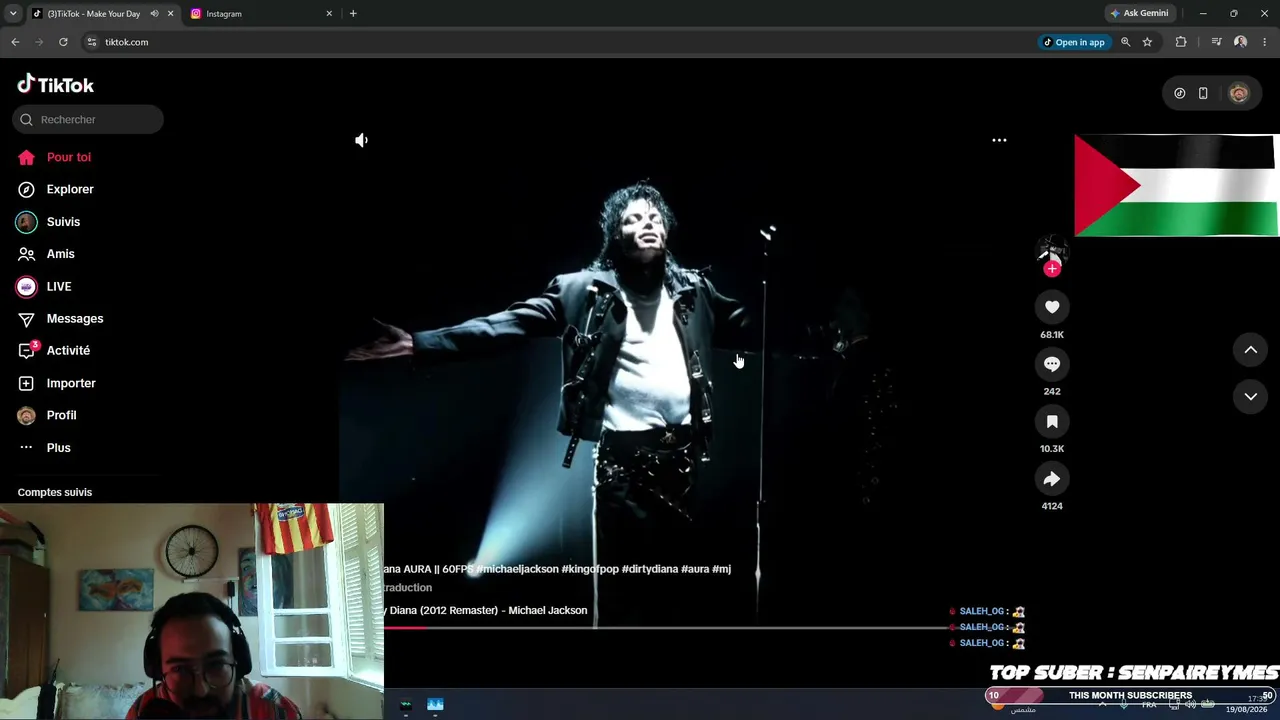This screenshot has height=720, width=1280.
Task: Open the LIVE section
Action: click(59, 286)
